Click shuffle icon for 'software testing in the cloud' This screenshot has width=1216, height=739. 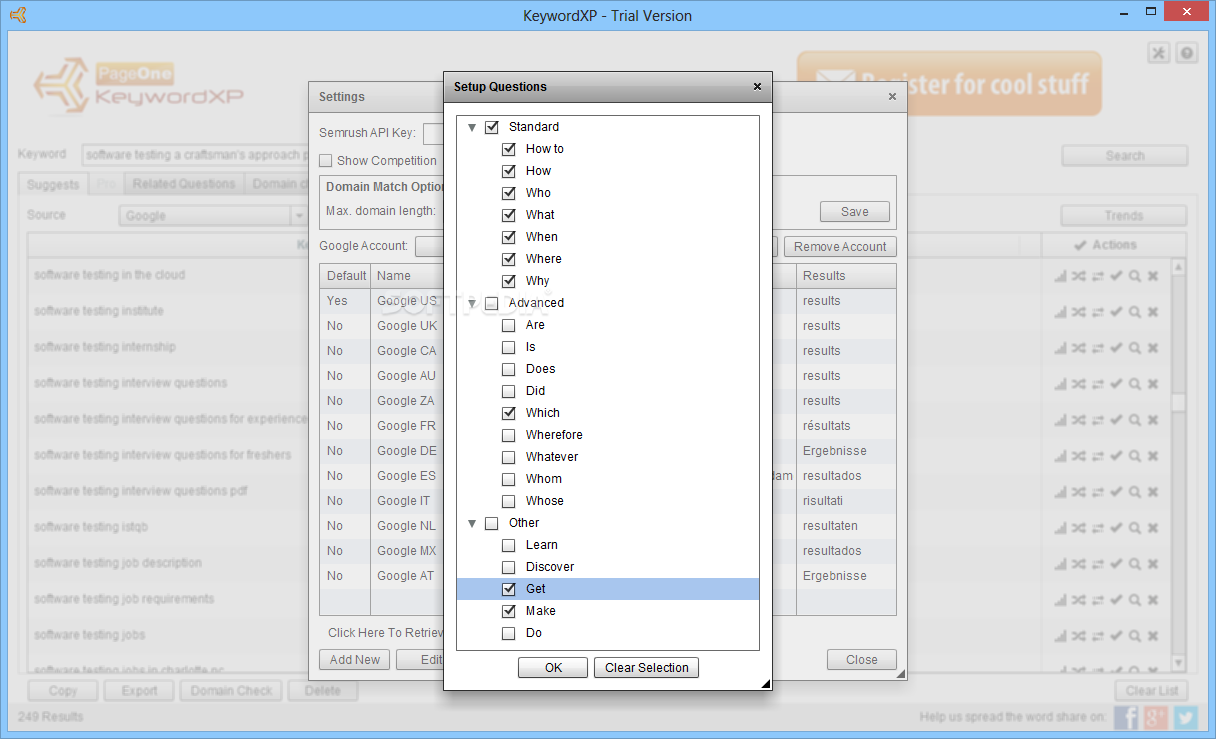[x=1079, y=276]
